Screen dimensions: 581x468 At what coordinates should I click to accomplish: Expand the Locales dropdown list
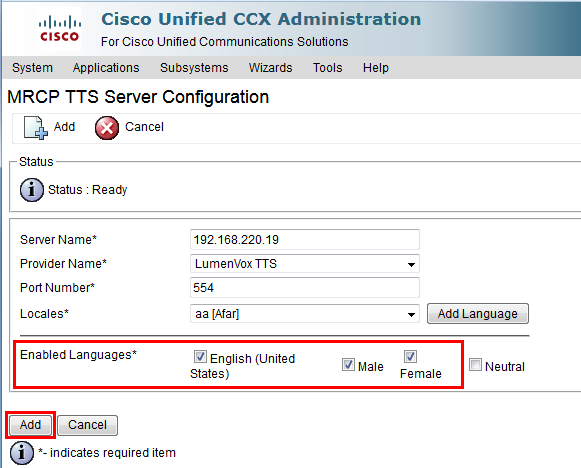point(305,314)
